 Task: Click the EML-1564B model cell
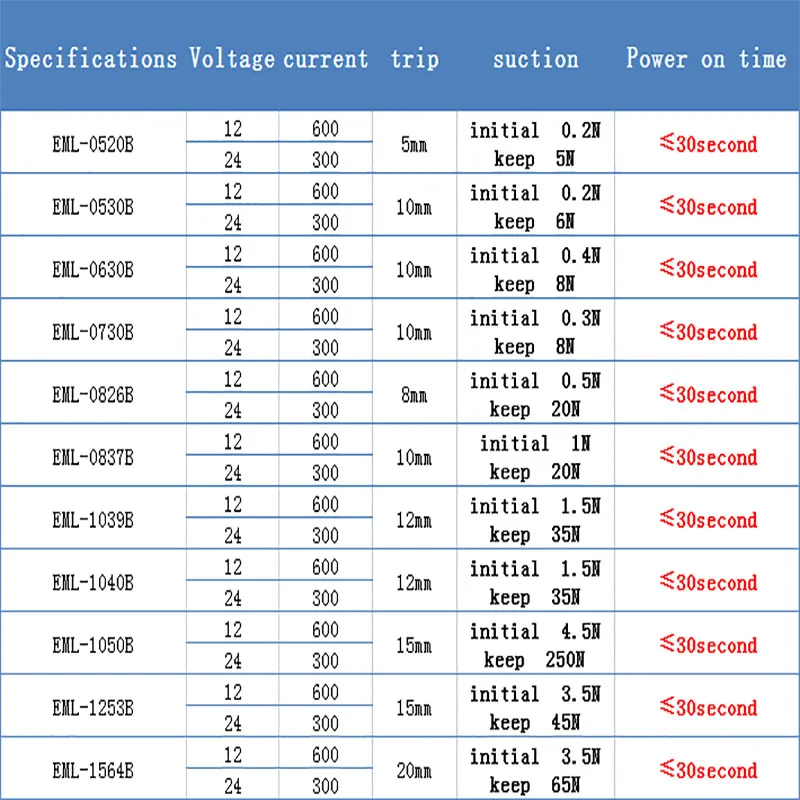click(x=93, y=771)
